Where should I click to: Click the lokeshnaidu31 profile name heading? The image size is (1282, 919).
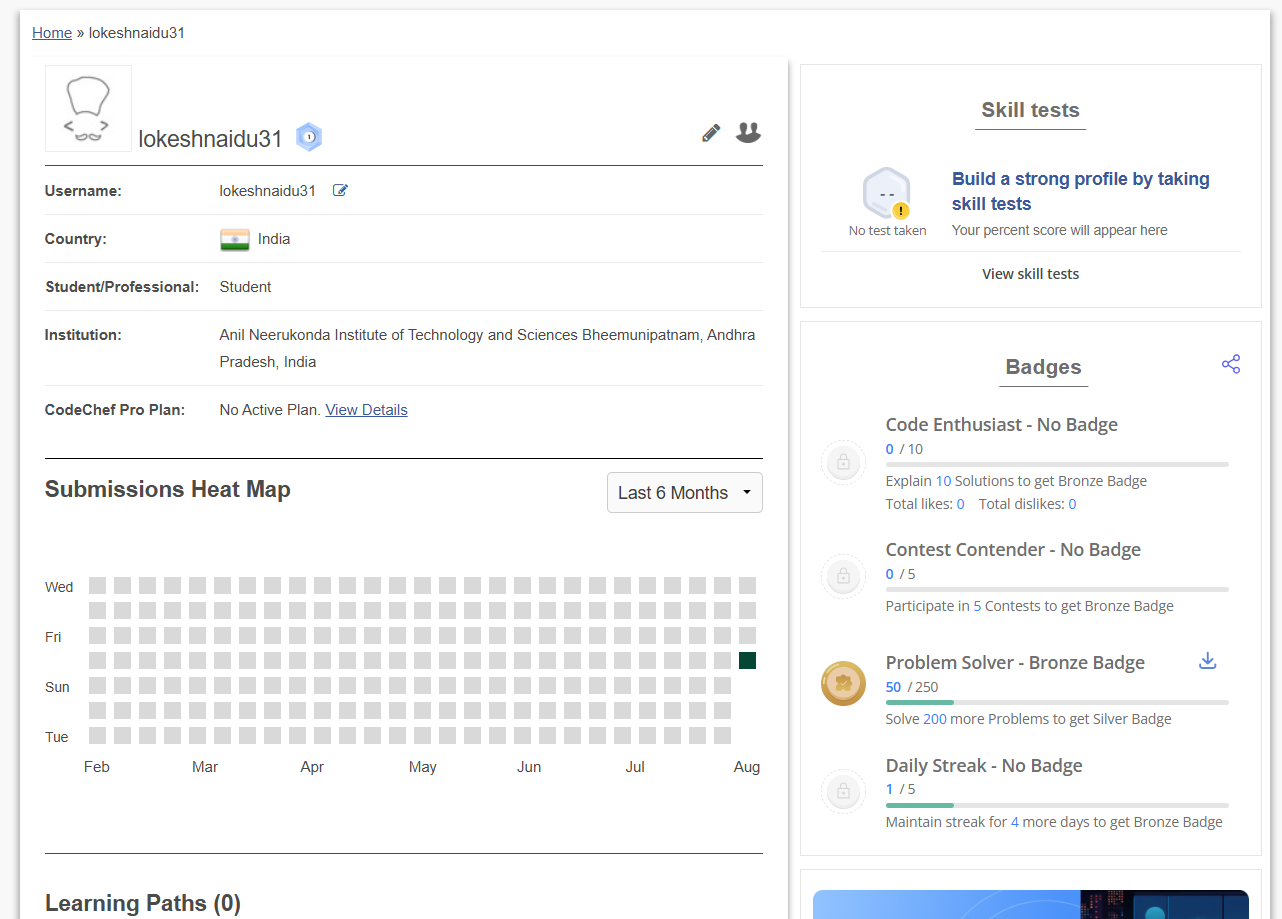pyautogui.click(x=211, y=139)
